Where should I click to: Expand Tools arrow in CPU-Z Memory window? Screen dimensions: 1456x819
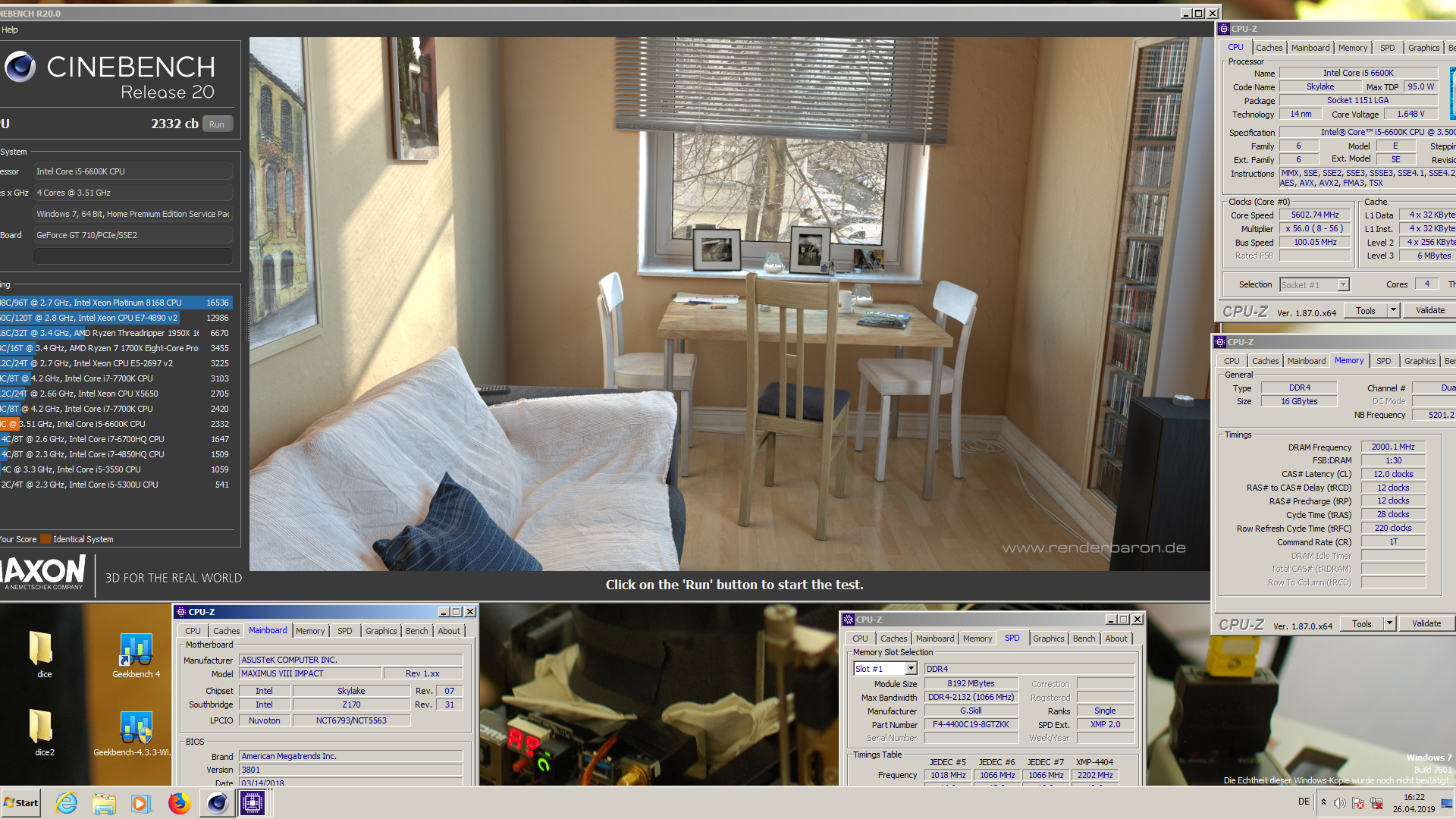[1389, 623]
